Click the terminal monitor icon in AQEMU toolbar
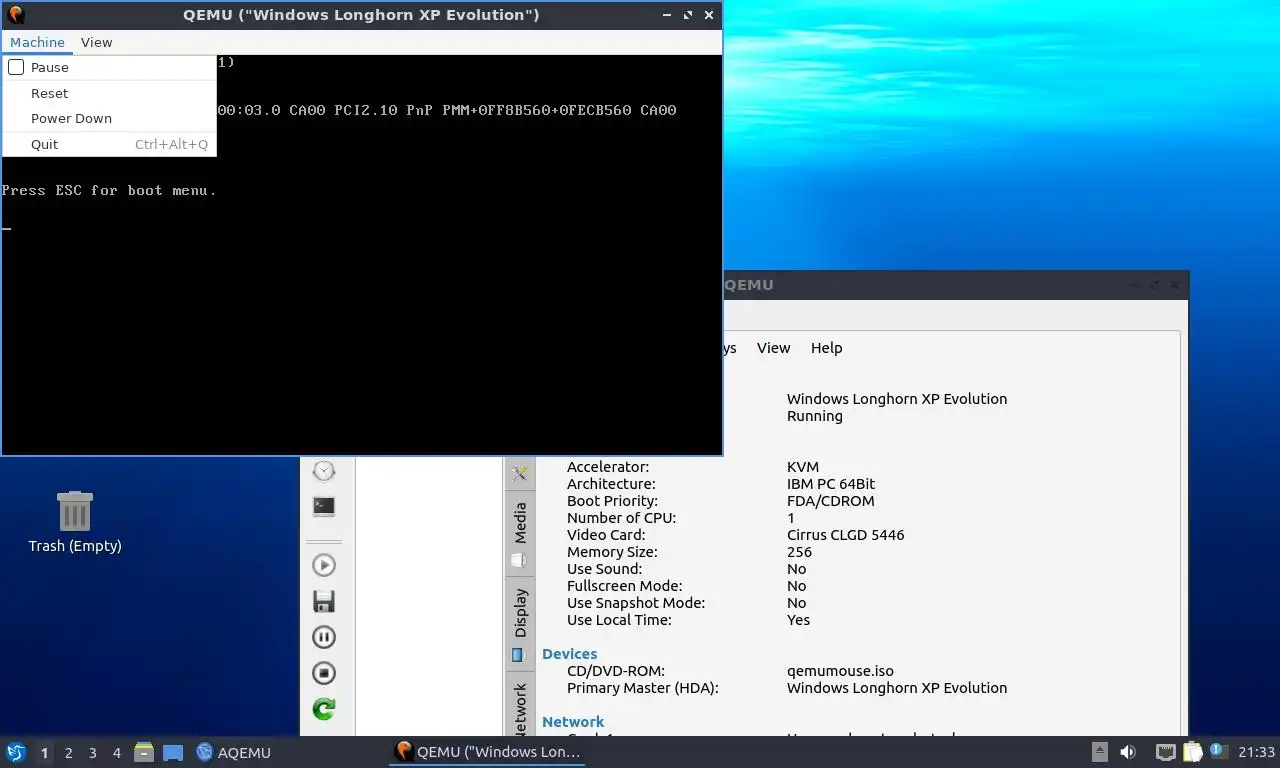The image size is (1280, 768). click(324, 506)
